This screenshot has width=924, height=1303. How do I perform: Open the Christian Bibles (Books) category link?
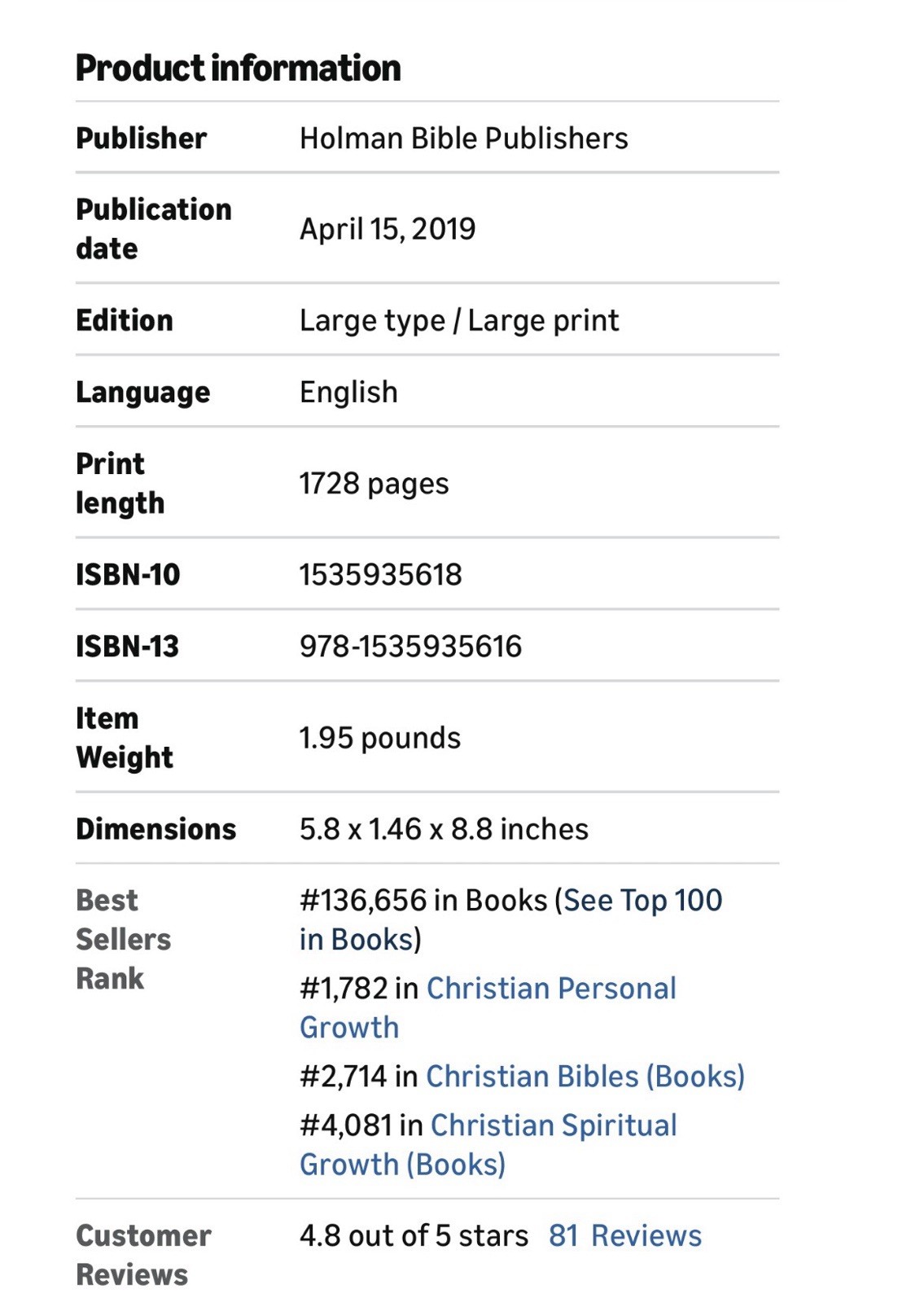[585, 1077]
